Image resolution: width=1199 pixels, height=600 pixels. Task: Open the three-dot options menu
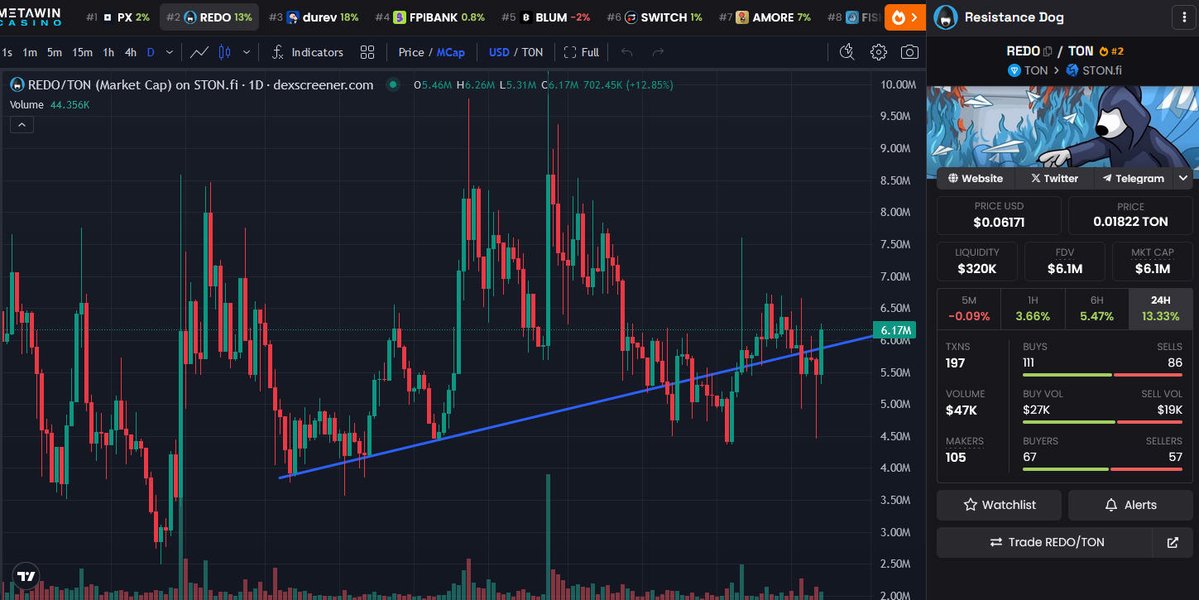1185,18
